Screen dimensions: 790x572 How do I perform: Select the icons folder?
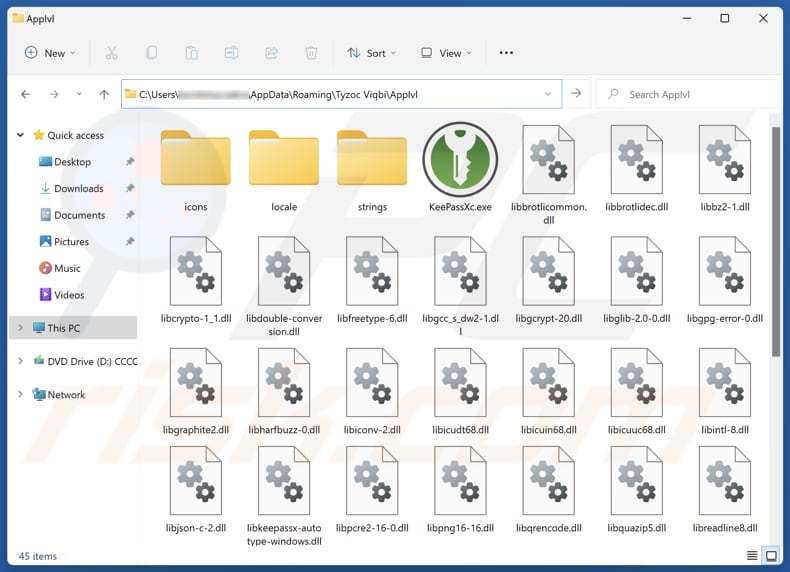tap(195, 158)
